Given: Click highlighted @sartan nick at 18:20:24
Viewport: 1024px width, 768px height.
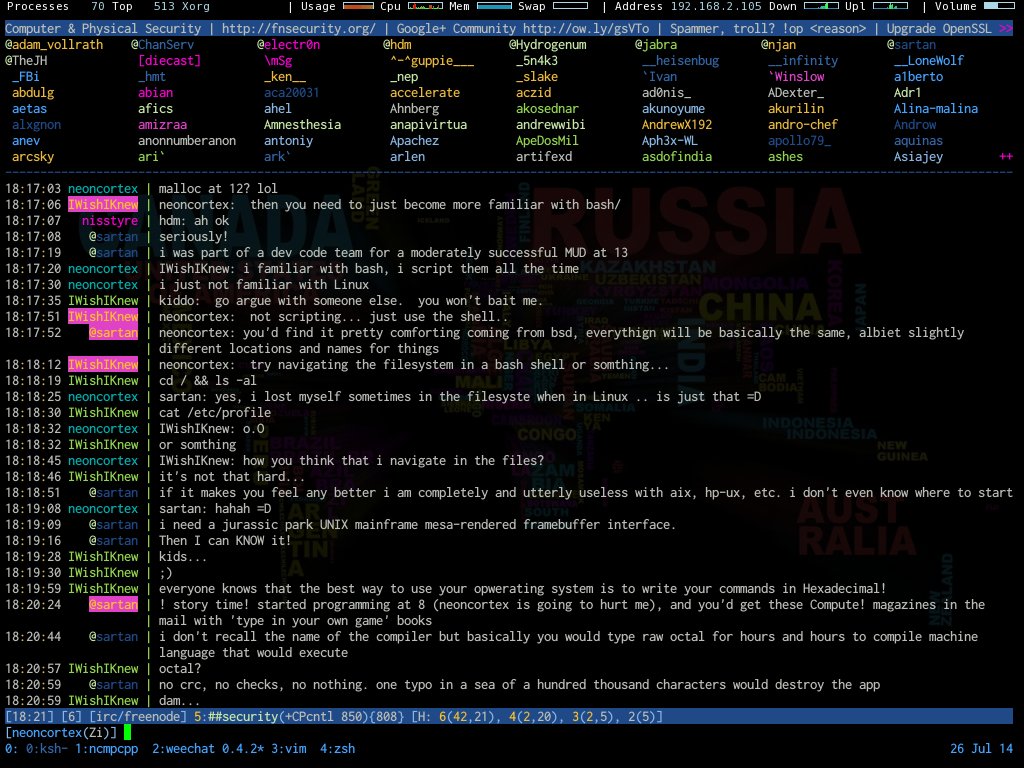Looking at the screenshot, I should coord(114,605).
